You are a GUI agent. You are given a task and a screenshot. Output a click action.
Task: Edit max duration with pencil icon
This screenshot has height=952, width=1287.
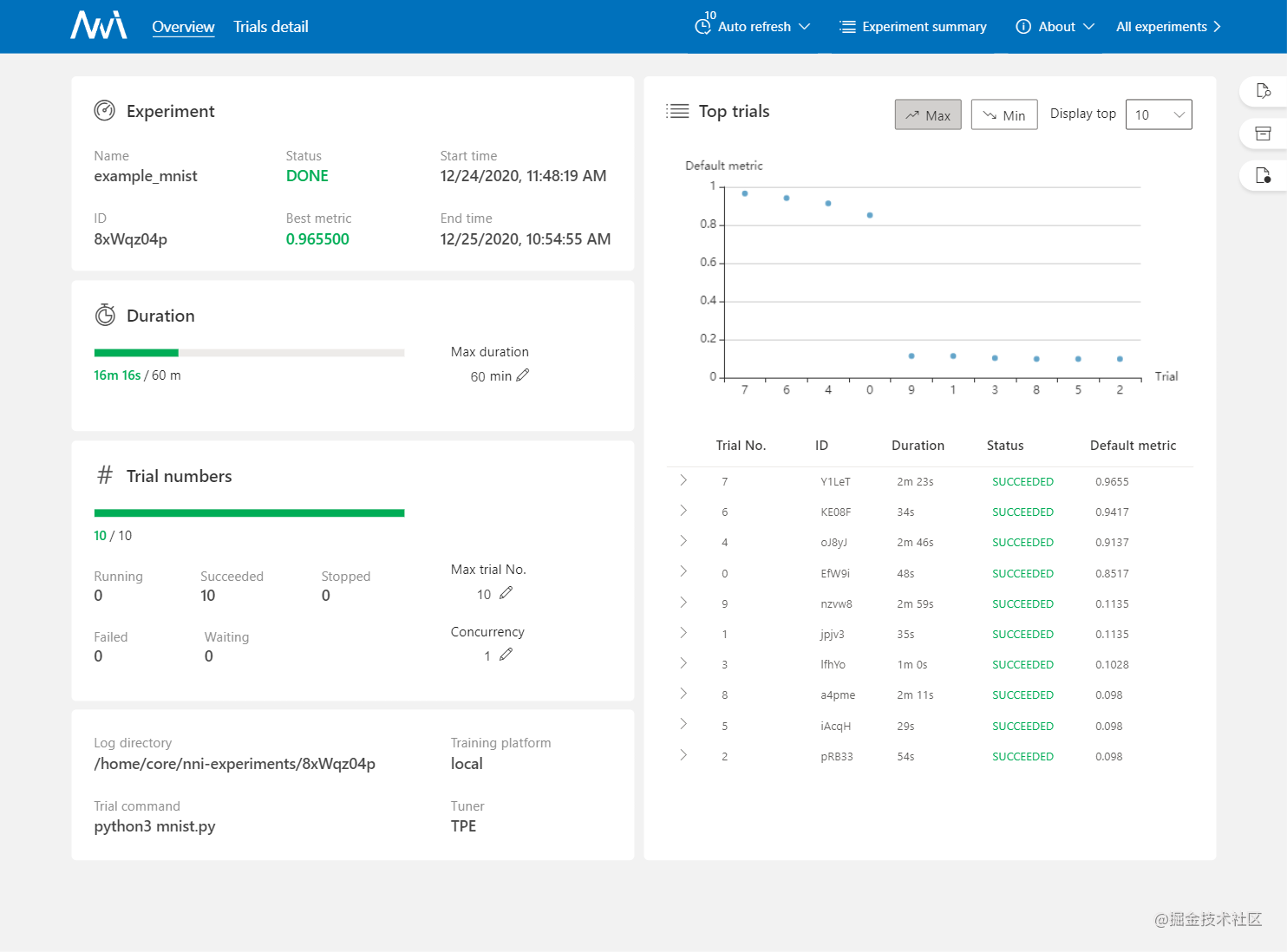522,375
